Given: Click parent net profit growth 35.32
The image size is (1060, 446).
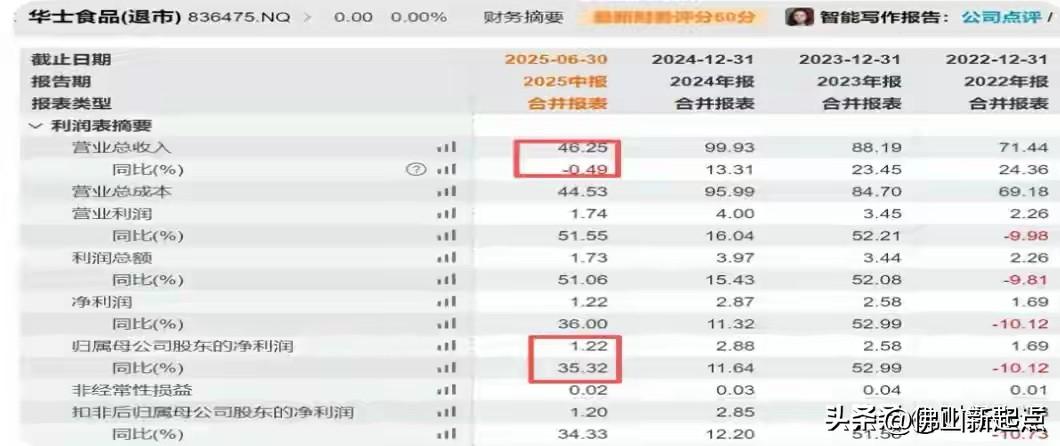Looking at the screenshot, I should 584,368.
